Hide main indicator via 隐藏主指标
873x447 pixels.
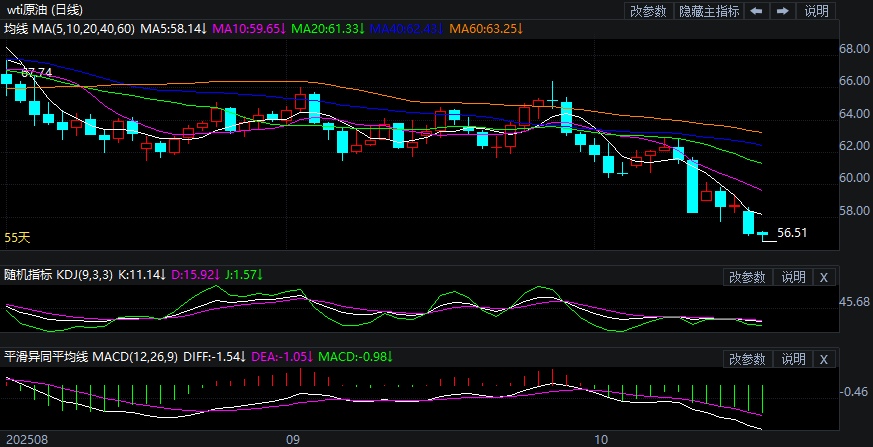[709, 11]
